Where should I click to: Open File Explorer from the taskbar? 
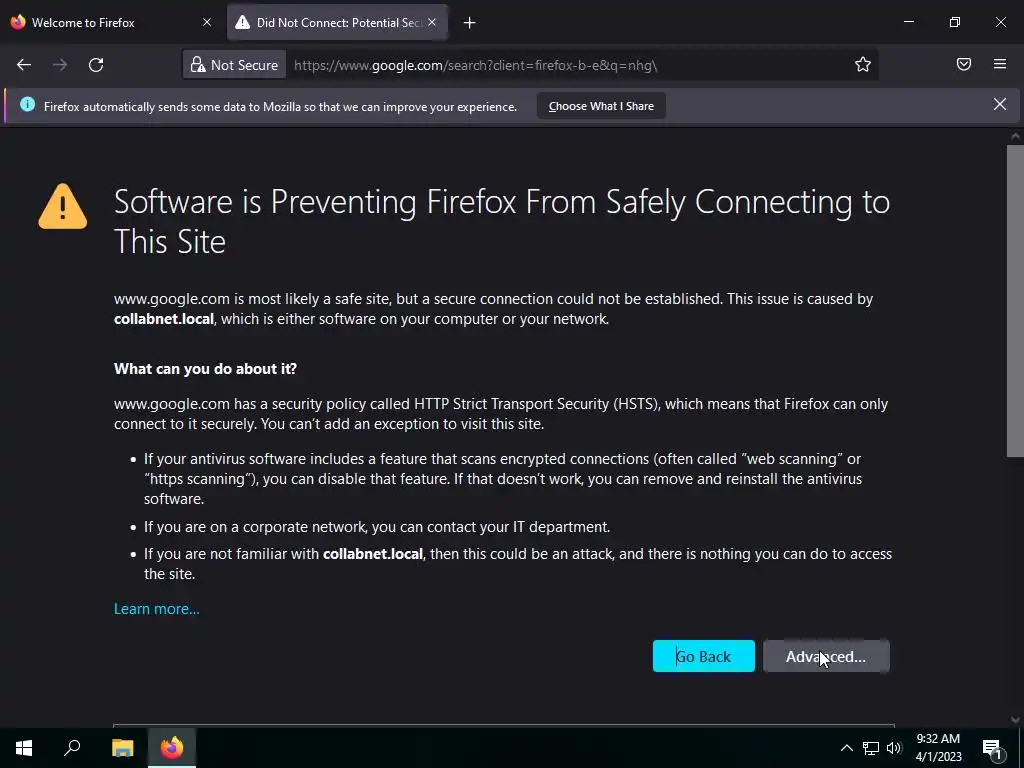[x=122, y=748]
